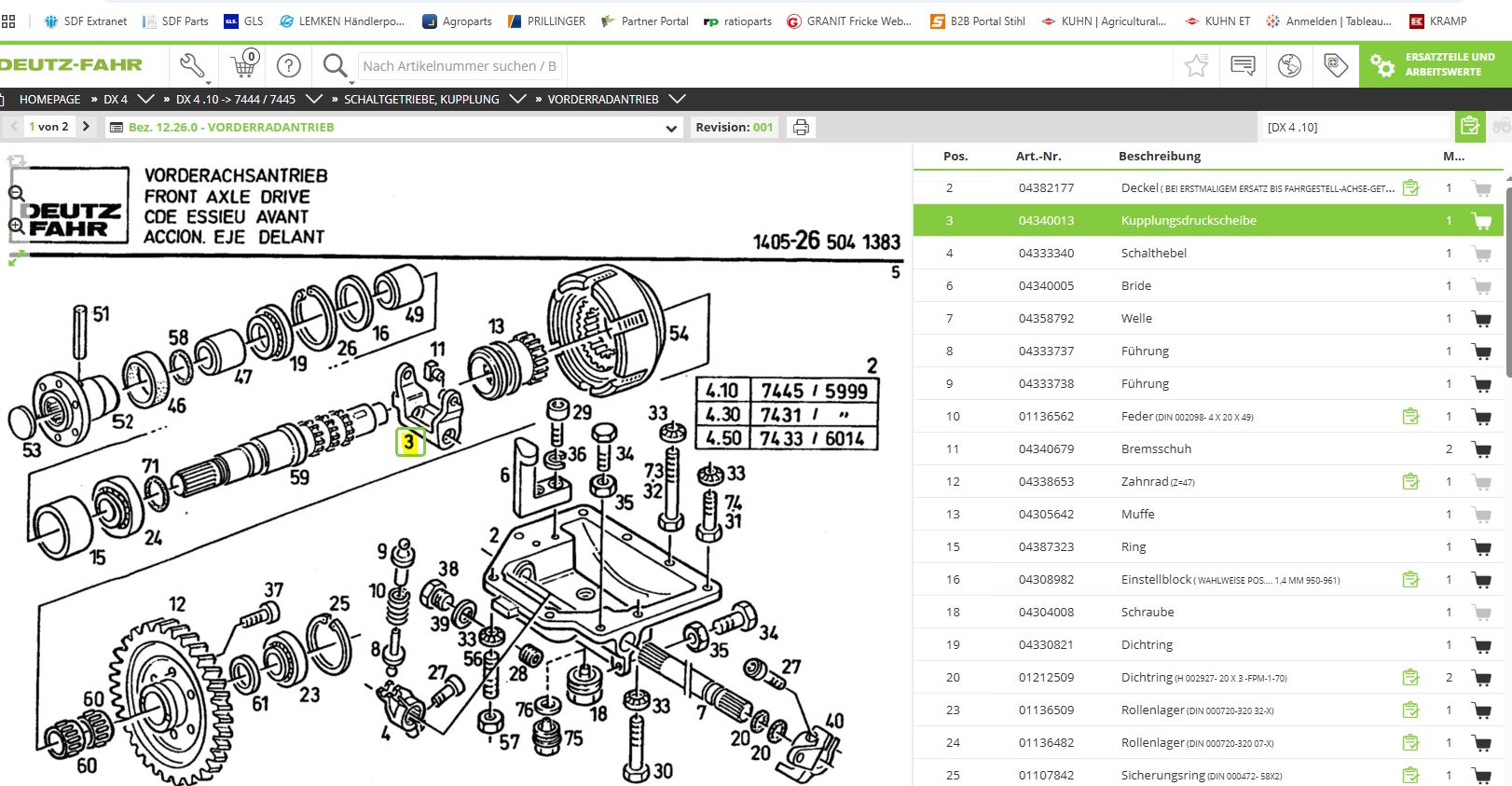Open the globe language selector
The width and height of the screenshot is (1512, 786).
click(1289, 65)
